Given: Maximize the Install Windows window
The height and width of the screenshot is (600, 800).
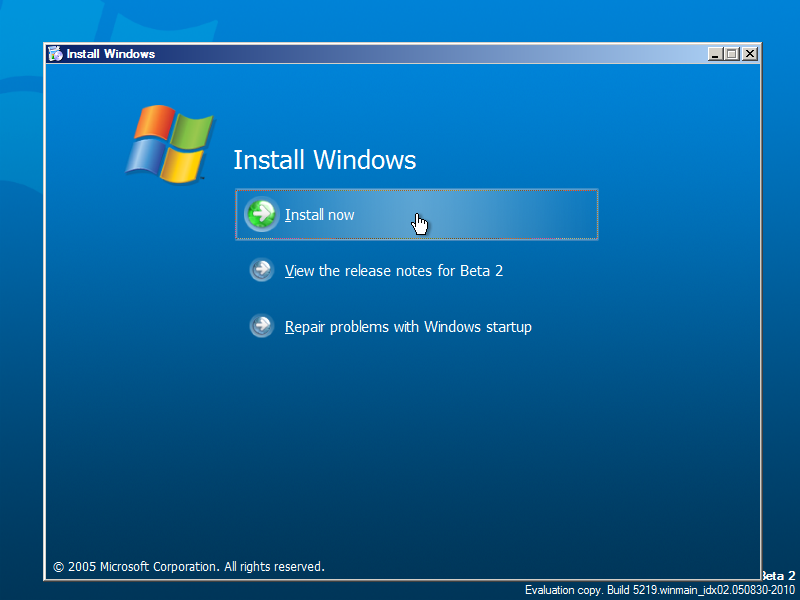Looking at the screenshot, I should click(x=732, y=54).
